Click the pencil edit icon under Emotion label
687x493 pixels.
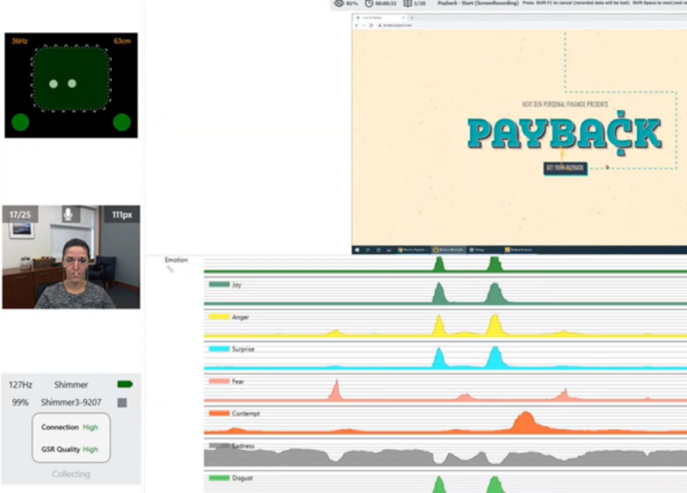point(170,269)
